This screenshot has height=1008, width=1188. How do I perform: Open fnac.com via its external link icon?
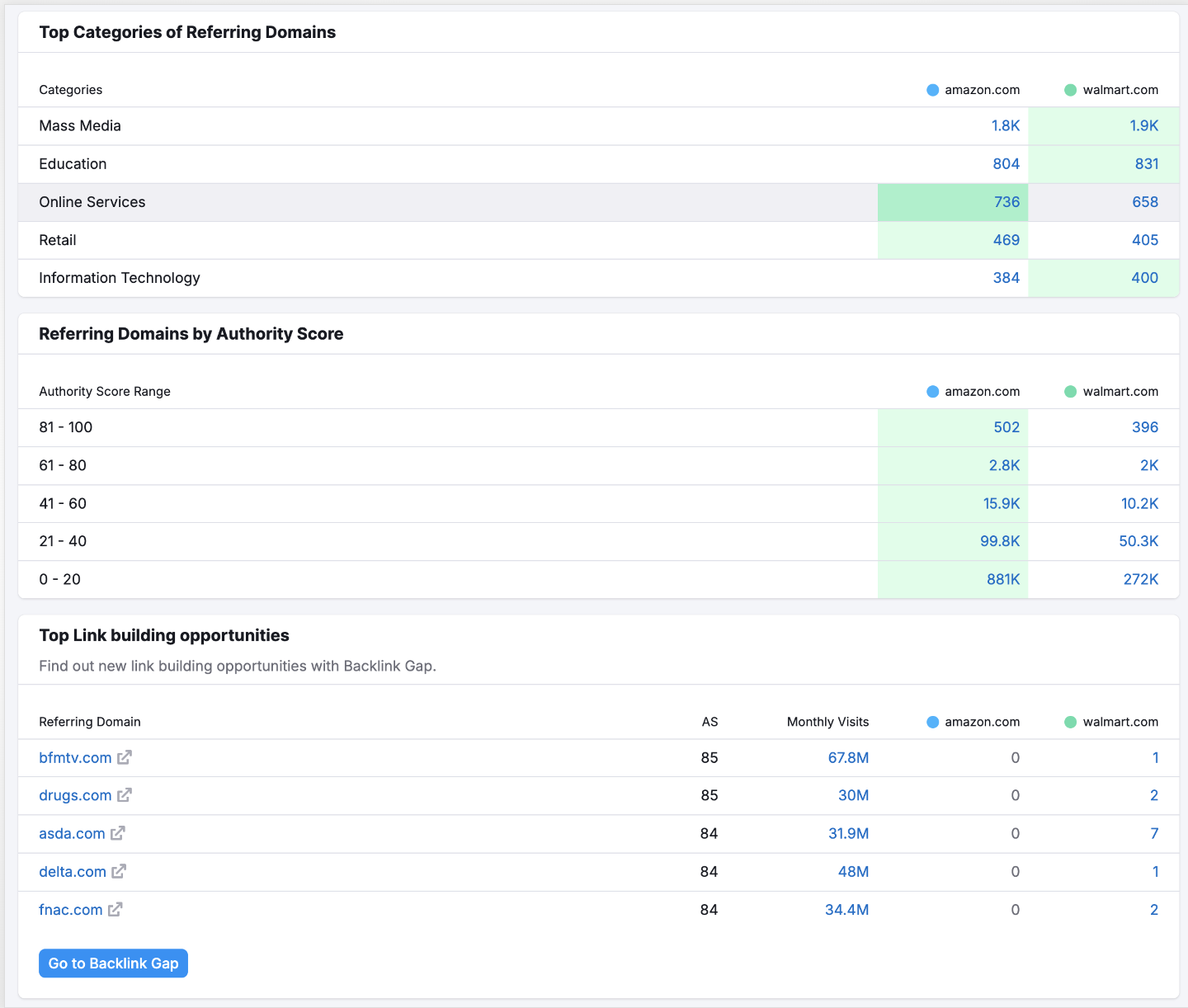coord(115,909)
